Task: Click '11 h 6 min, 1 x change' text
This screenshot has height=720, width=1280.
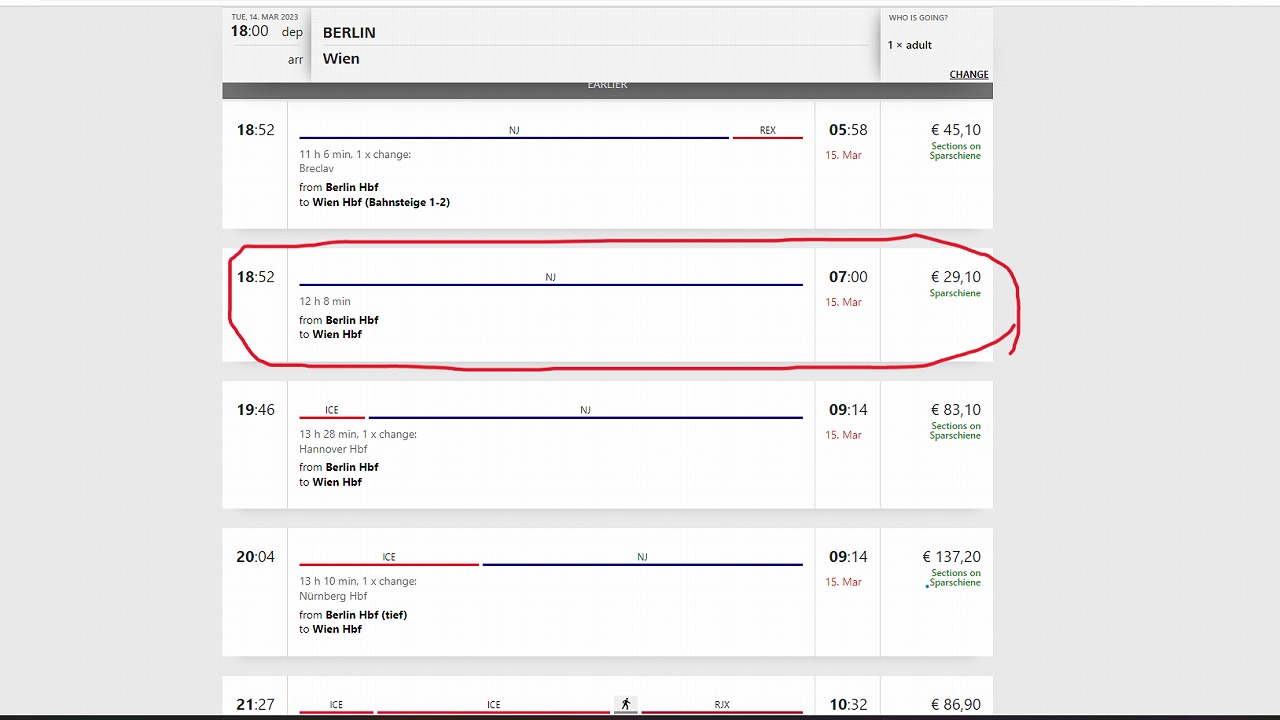Action: [355, 154]
